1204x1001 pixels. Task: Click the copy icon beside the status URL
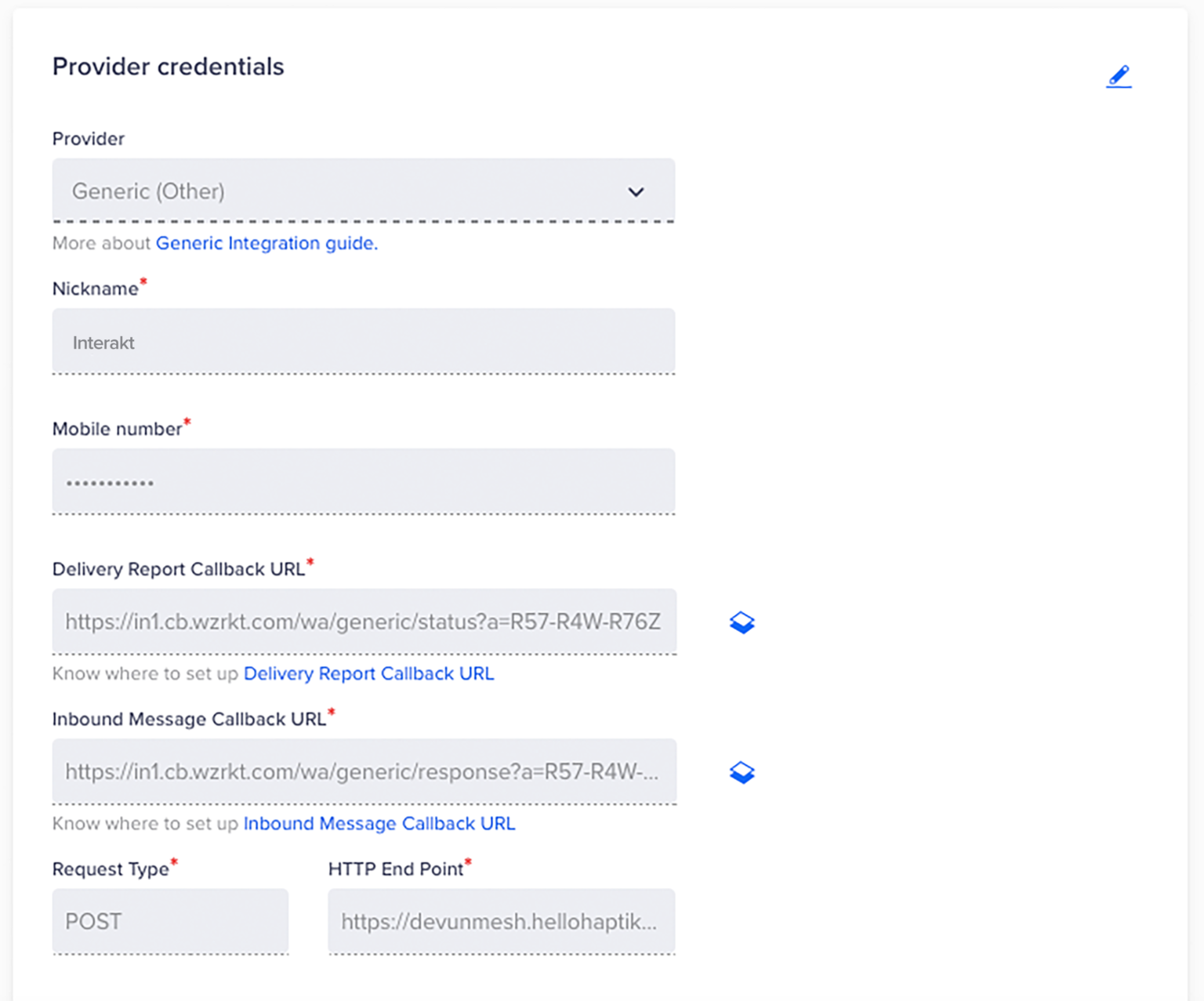click(742, 622)
